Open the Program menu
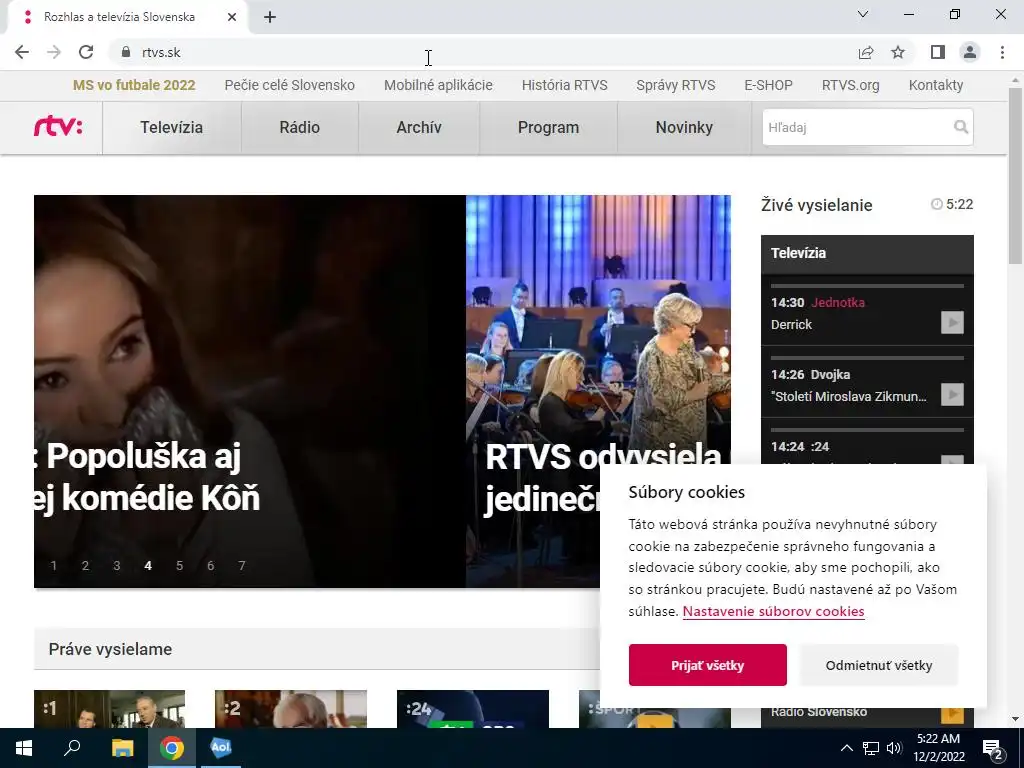This screenshot has width=1024, height=768. pos(549,127)
